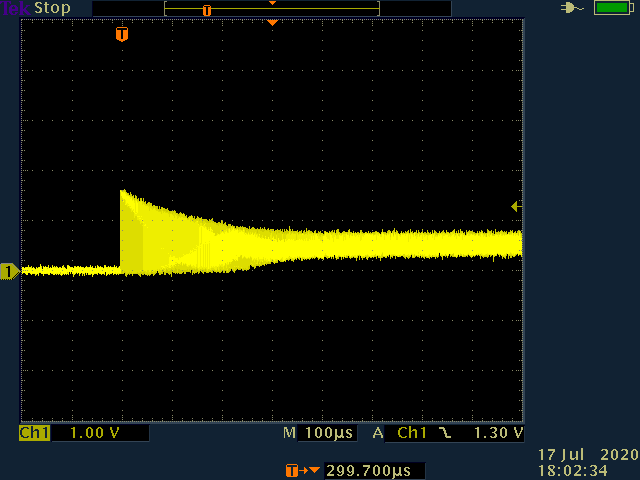Click the record view bar at top

272,9
